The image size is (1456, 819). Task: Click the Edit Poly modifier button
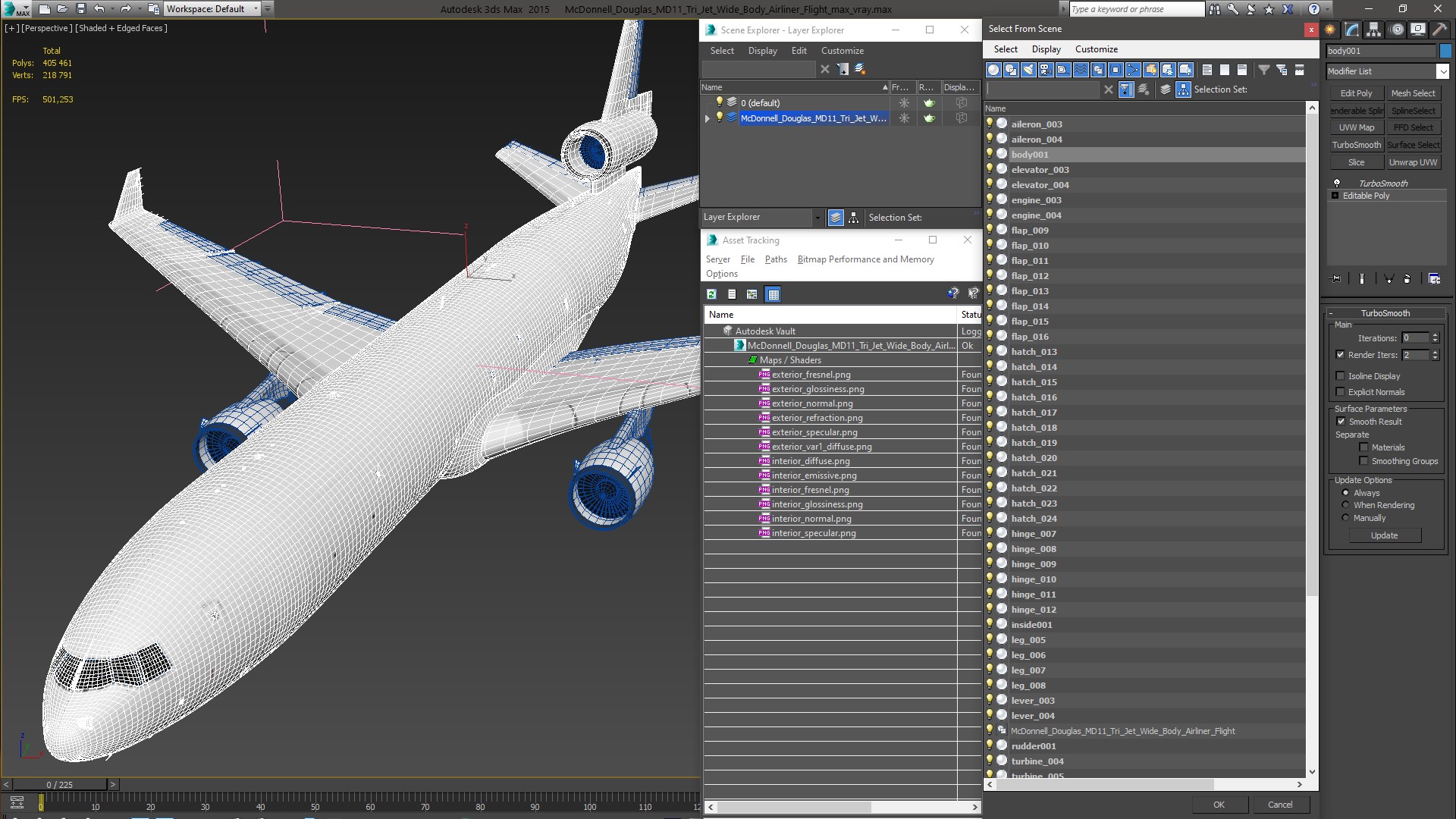pos(1356,93)
